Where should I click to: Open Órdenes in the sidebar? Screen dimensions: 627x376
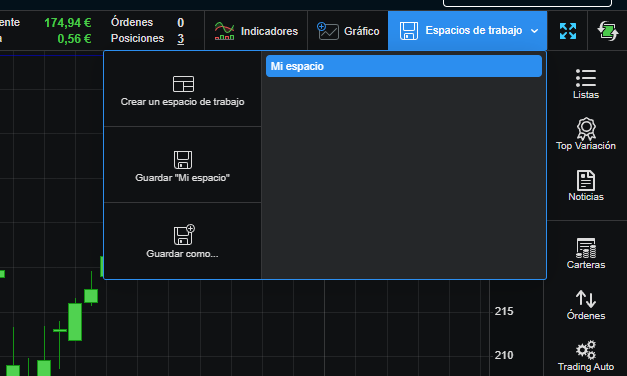[x=586, y=305]
